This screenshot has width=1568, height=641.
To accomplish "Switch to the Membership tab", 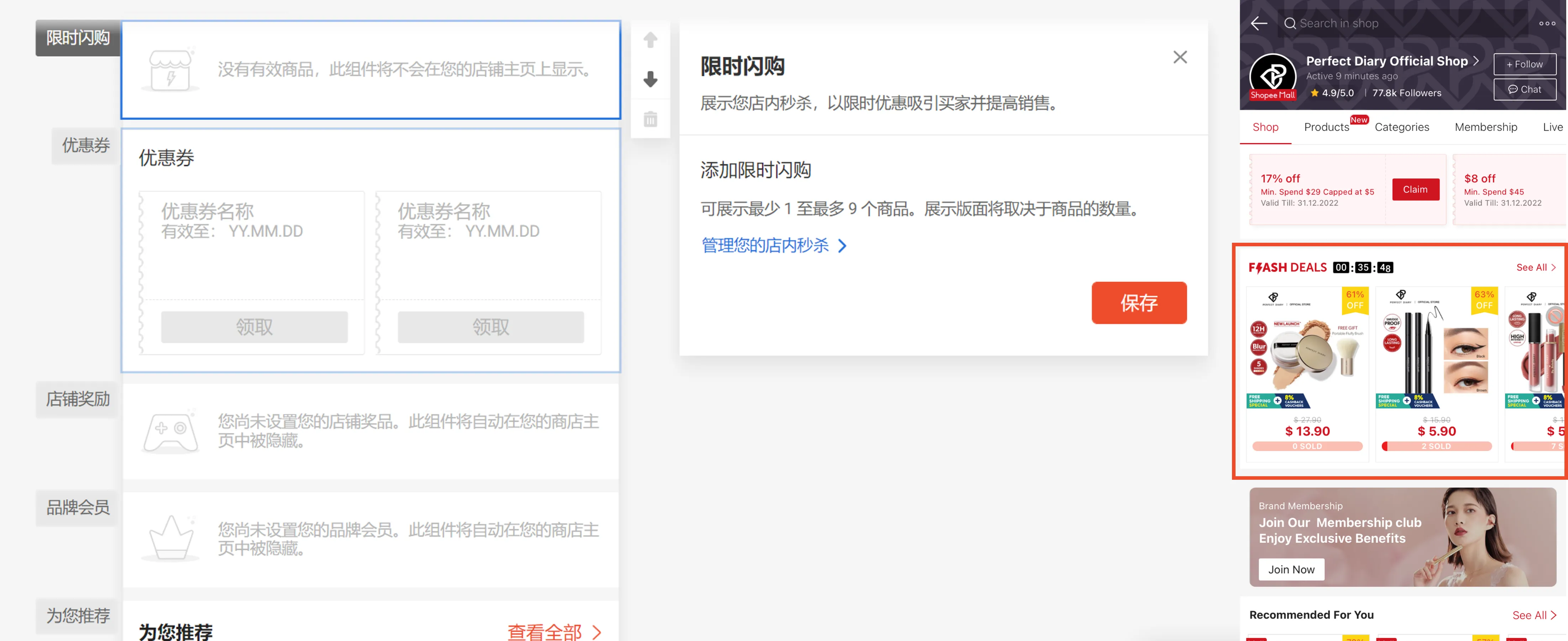I will pos(1485,127).
